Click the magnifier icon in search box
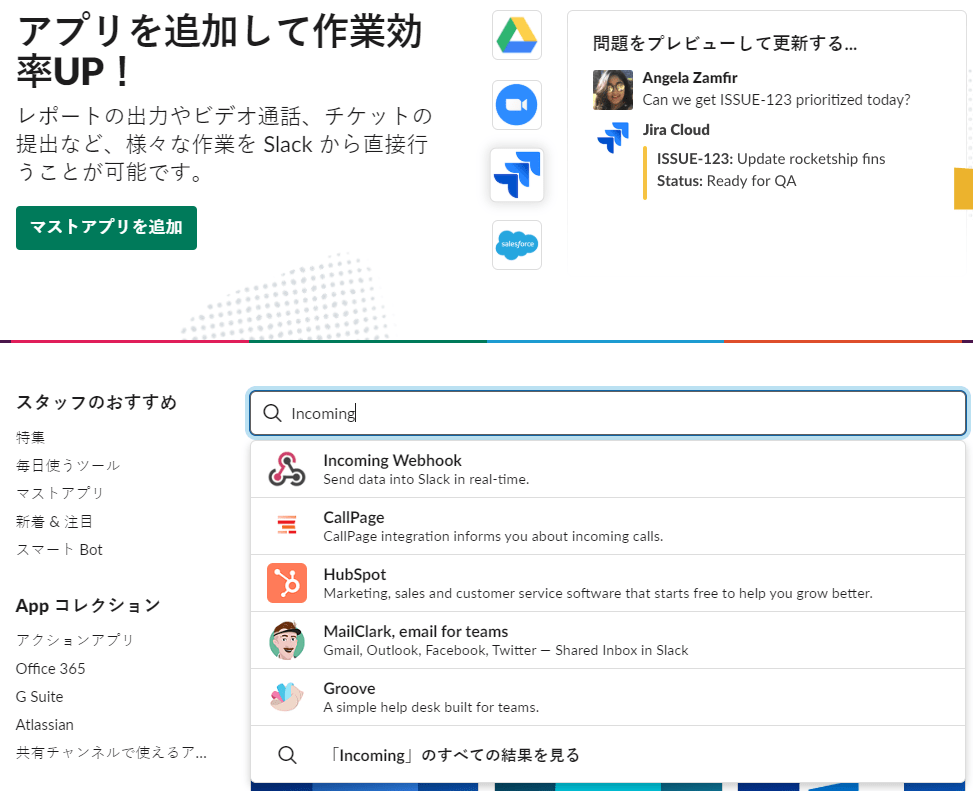This screenshot has height=791, width=973. 272,413
